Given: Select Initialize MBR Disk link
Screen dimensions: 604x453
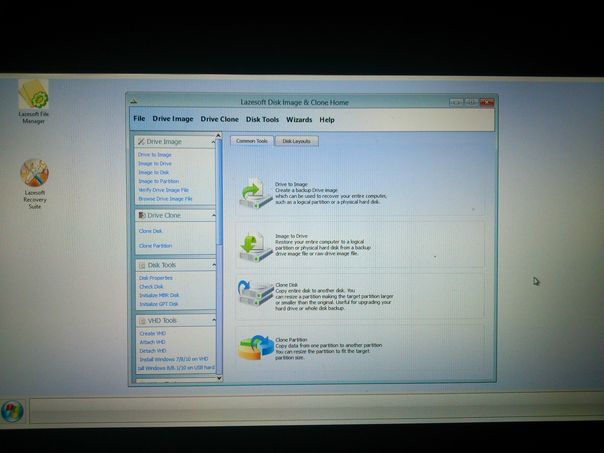Looking at the screenshot, I should 159,295.
